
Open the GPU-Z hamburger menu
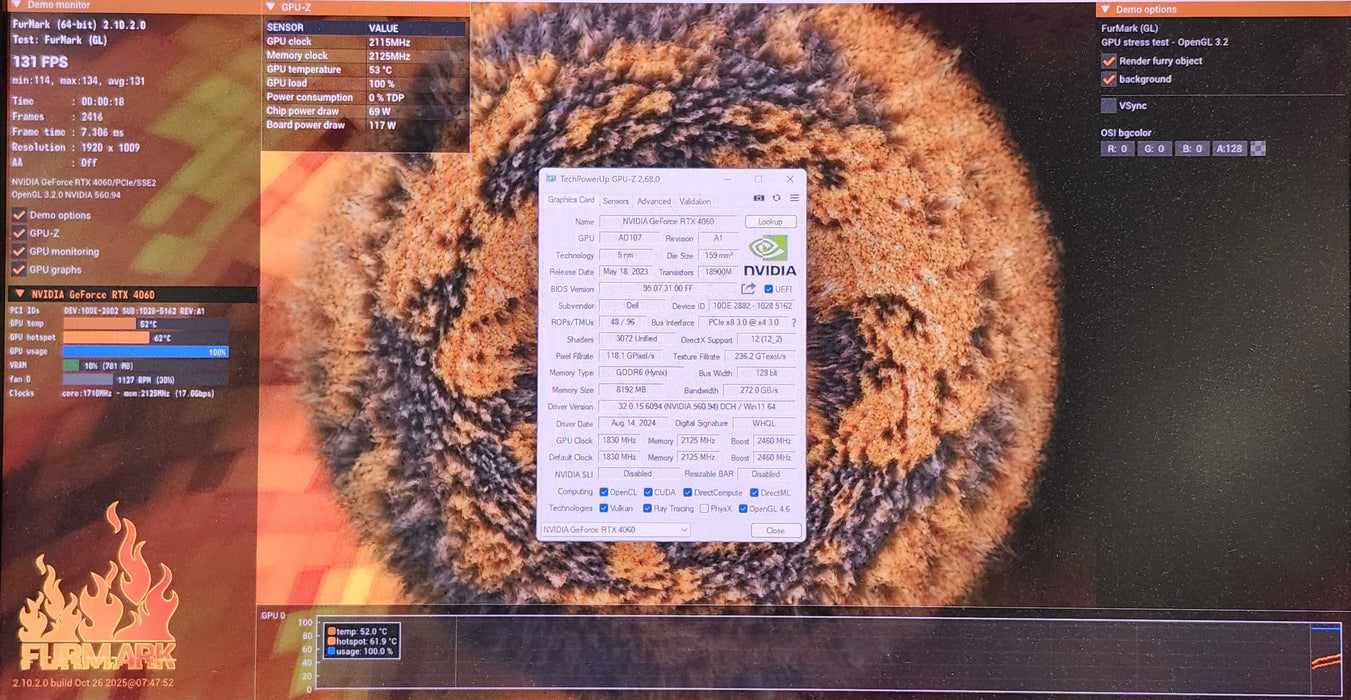click(794, 198)
